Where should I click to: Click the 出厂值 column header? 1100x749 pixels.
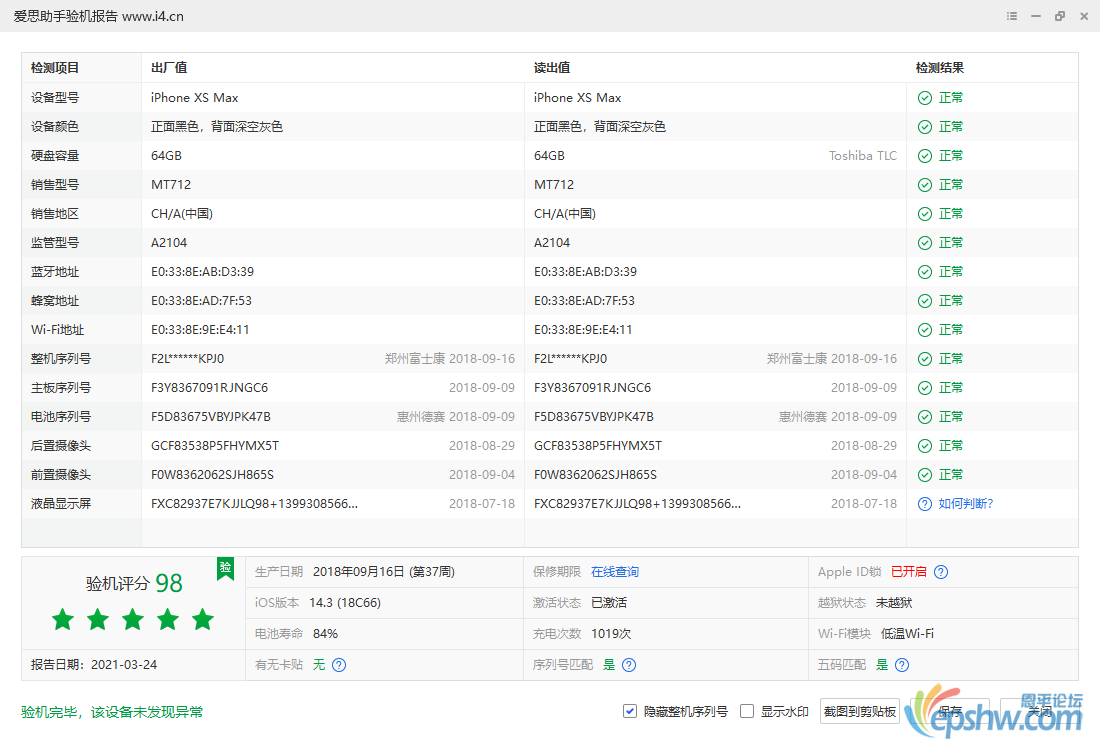(x=169, y=68)
